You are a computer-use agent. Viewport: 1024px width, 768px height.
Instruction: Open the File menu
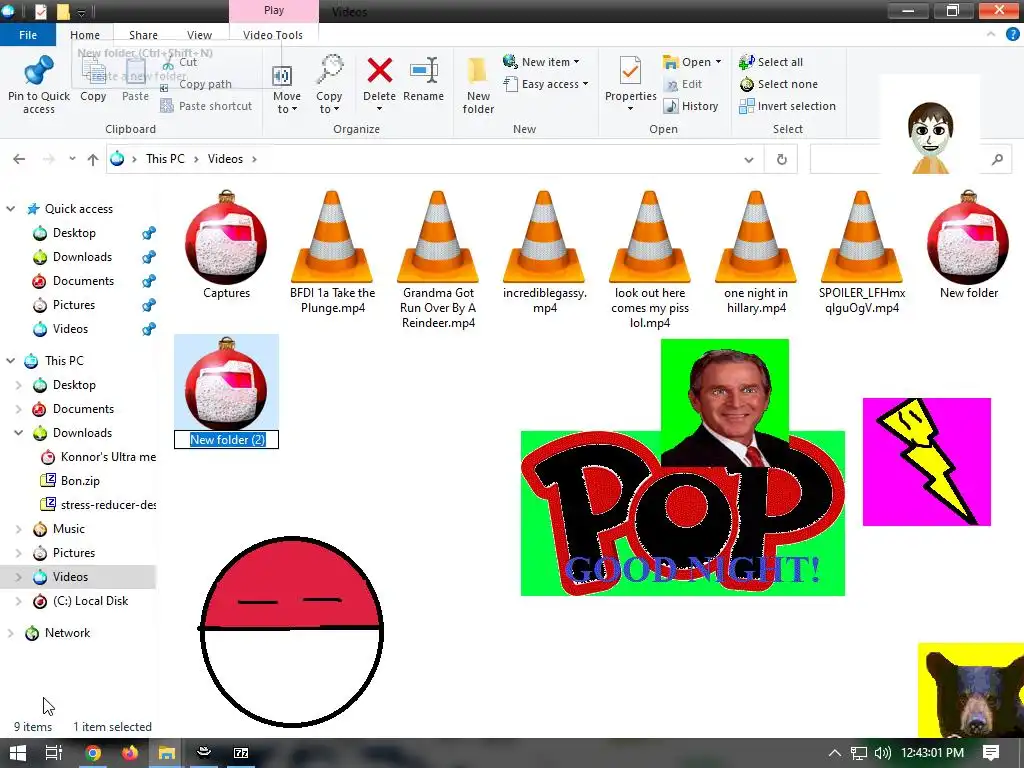[27, 35]
